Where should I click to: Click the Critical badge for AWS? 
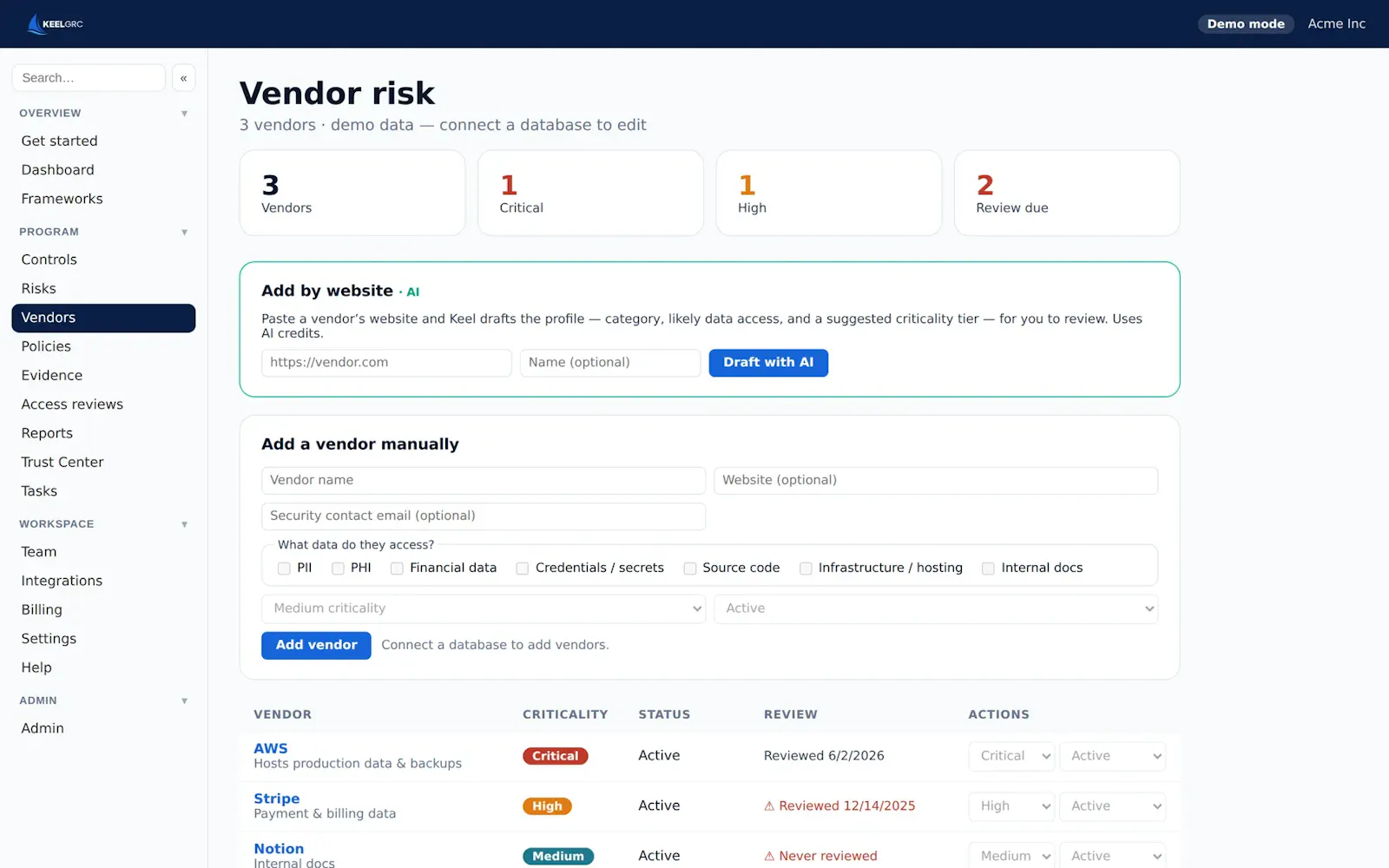(x=556, y=756)
